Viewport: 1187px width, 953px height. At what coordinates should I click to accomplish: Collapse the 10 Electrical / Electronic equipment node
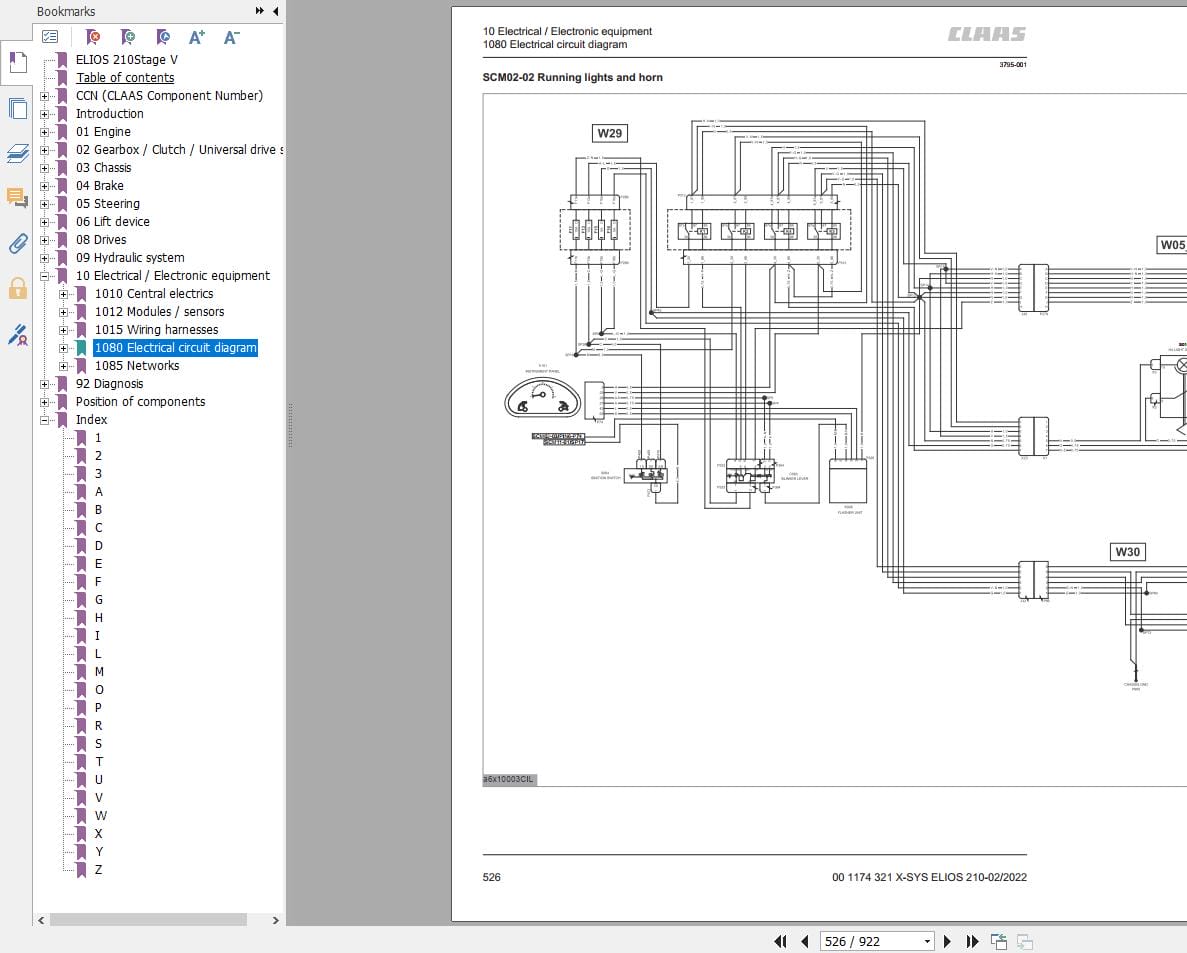pos(45,276)
